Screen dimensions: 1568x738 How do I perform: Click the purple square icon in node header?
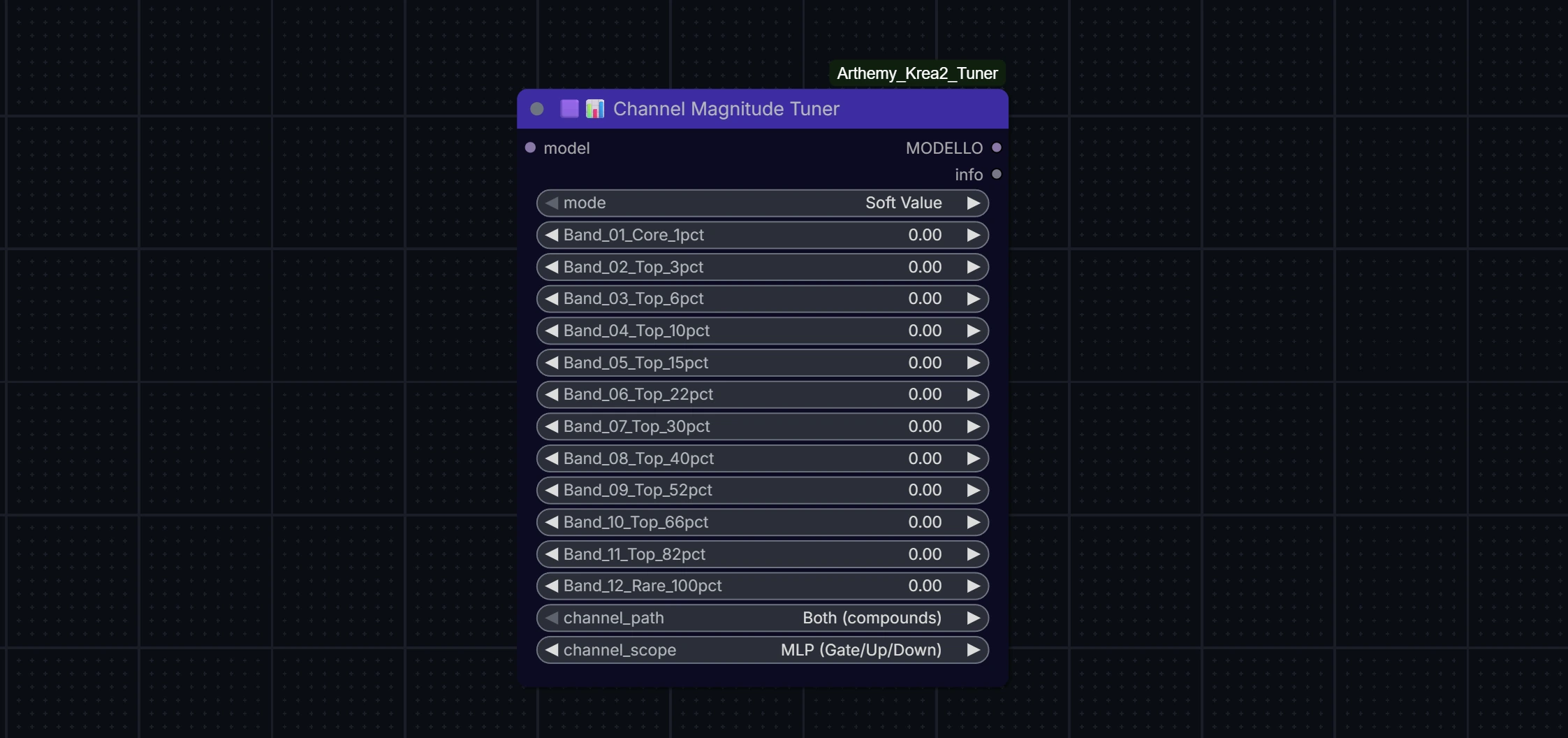click(x=569, y=109)
